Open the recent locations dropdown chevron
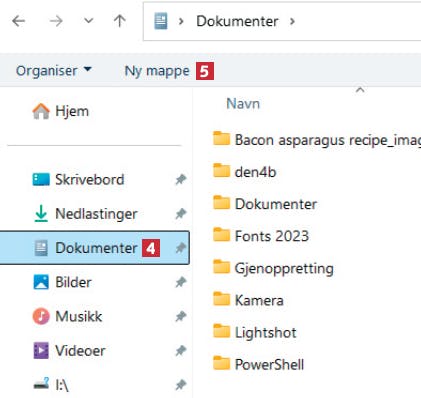 pos(88,21)
